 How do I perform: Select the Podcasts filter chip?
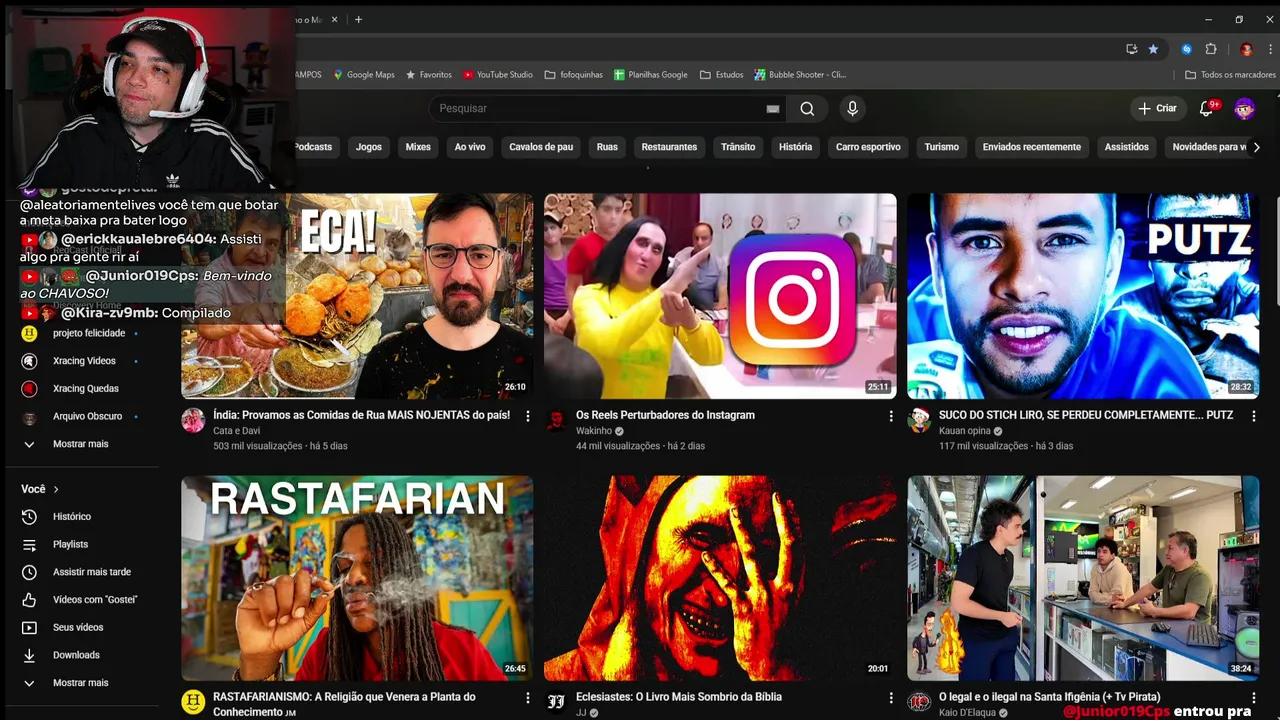click(313, 147)
